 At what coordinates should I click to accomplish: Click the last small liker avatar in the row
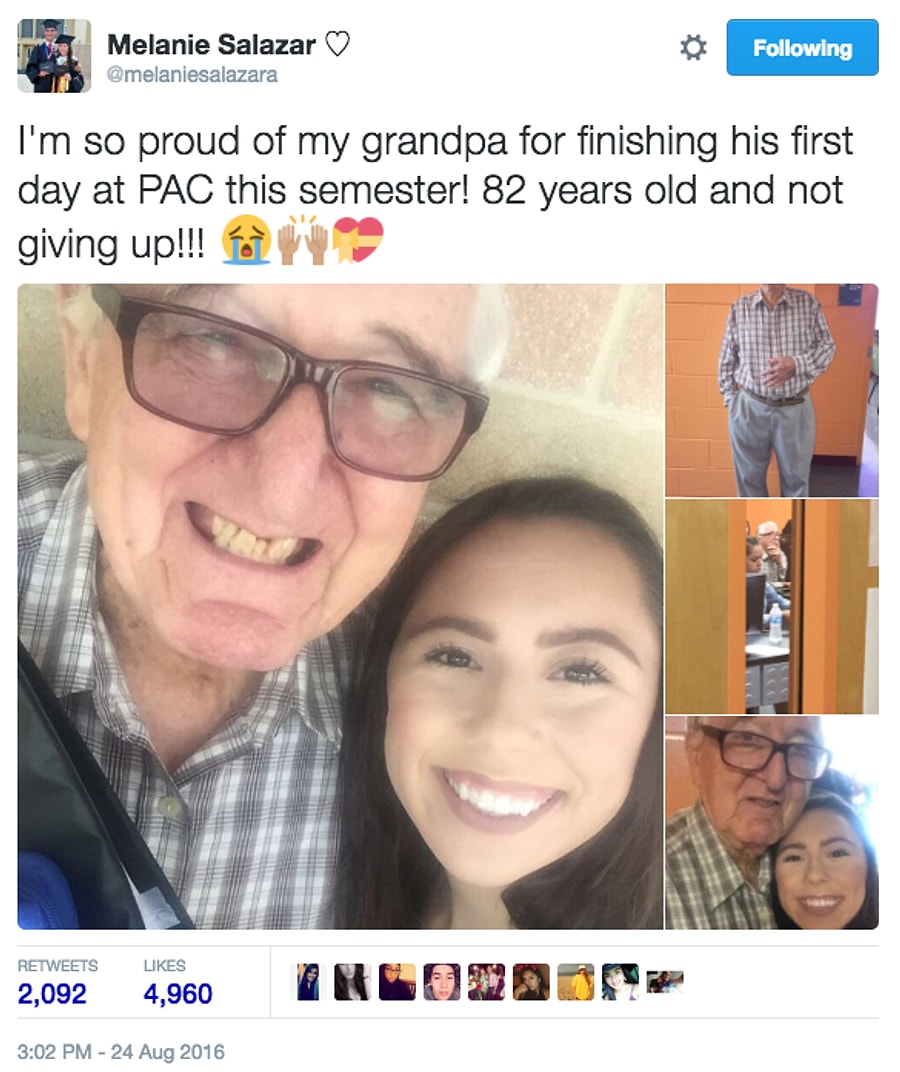[x=664, y=982]
